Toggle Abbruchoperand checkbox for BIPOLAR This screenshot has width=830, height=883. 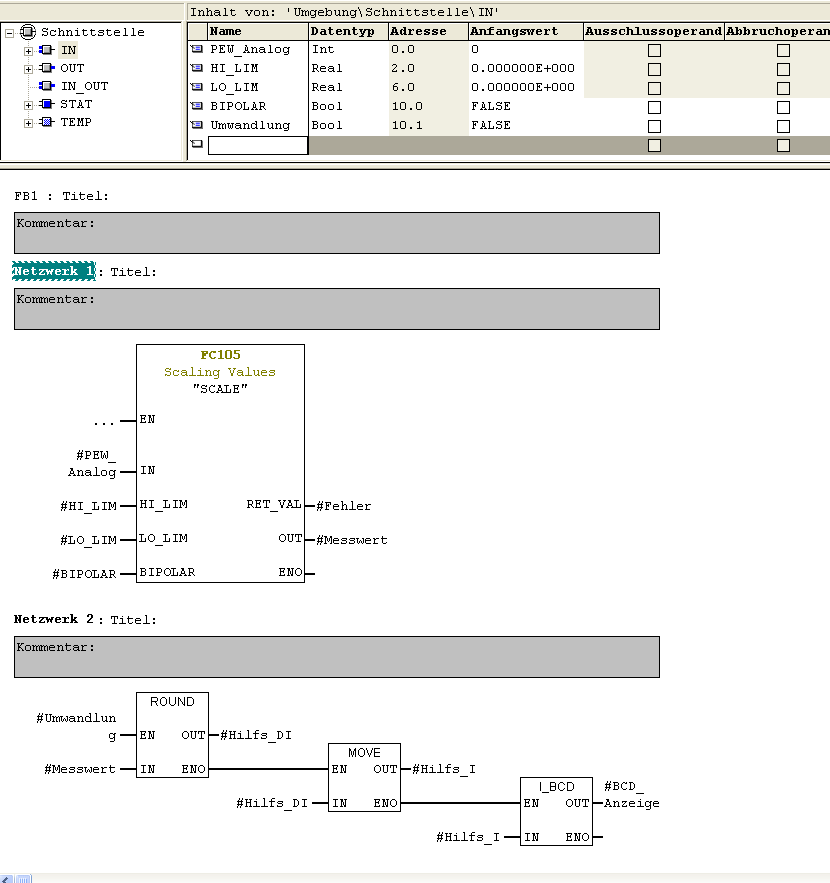pyautogui.click(x=783, y=107)
